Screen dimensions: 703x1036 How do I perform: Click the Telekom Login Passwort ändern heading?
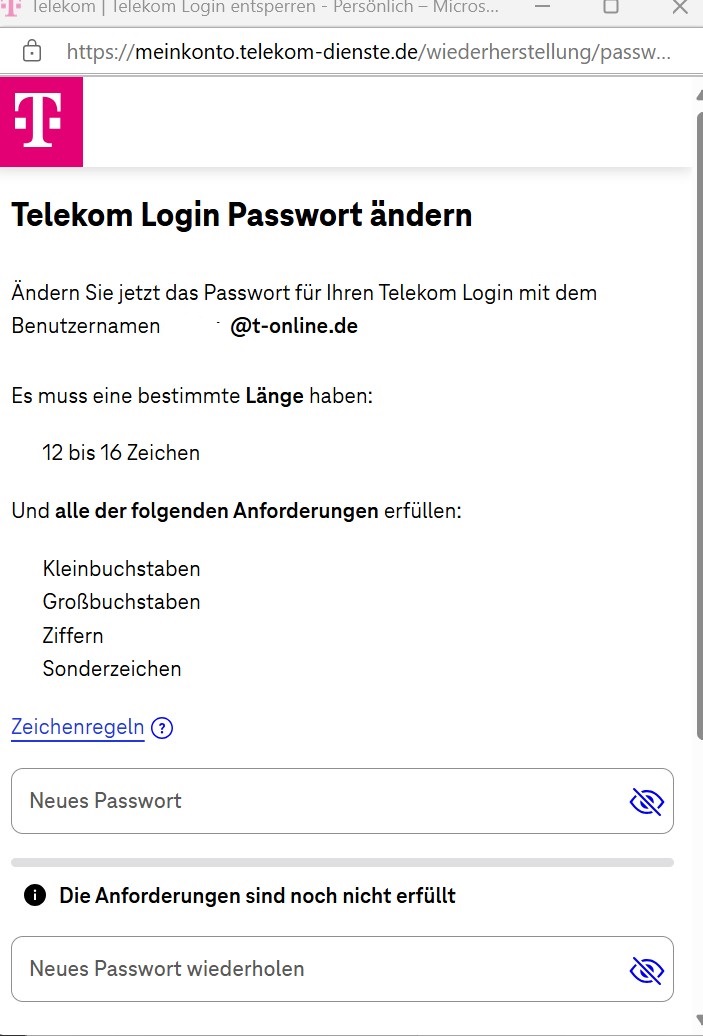tap(242, 215)
